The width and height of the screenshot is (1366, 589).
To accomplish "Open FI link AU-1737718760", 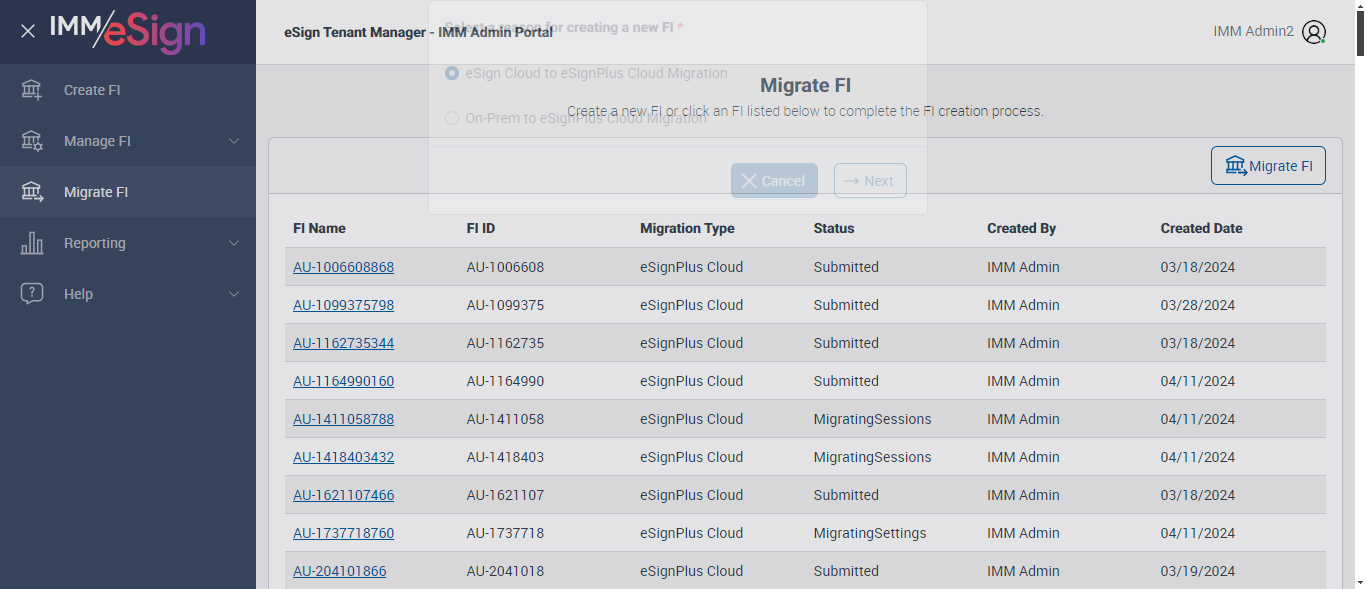I will (x=343, y=533).
